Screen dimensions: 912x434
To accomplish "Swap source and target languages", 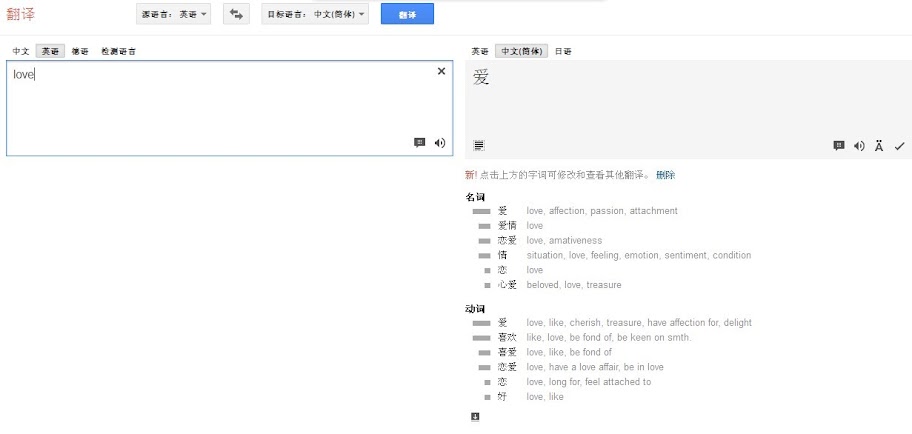I will click(x=236, y=14).
